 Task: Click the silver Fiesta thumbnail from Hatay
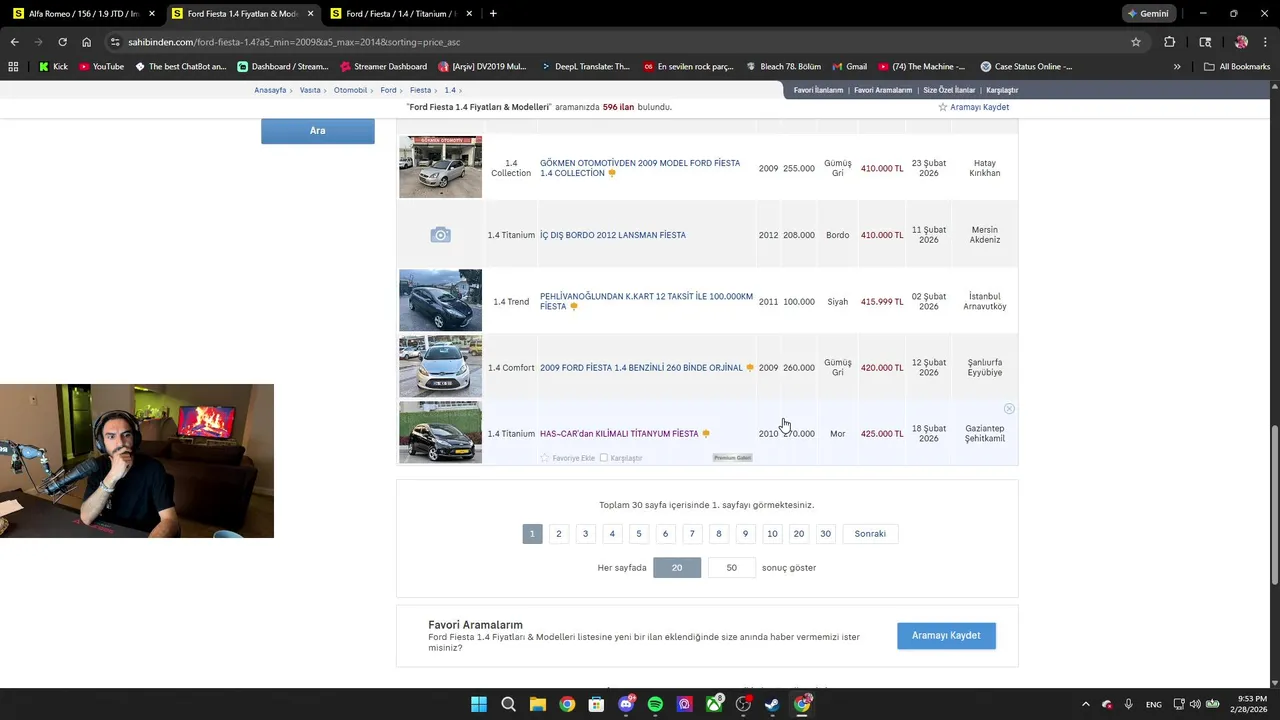[x=440, y=167]
